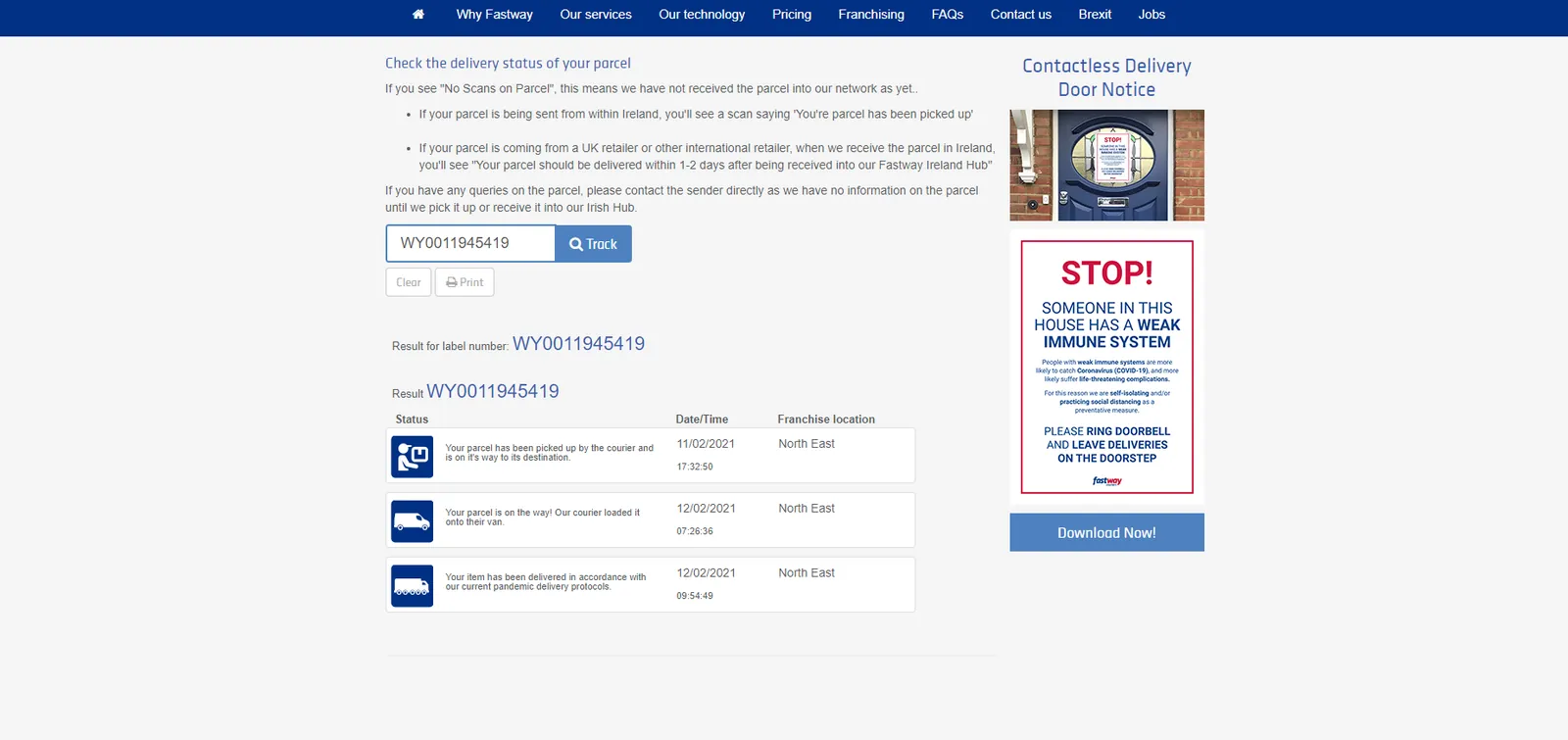Go to the Pricing page

792,15
